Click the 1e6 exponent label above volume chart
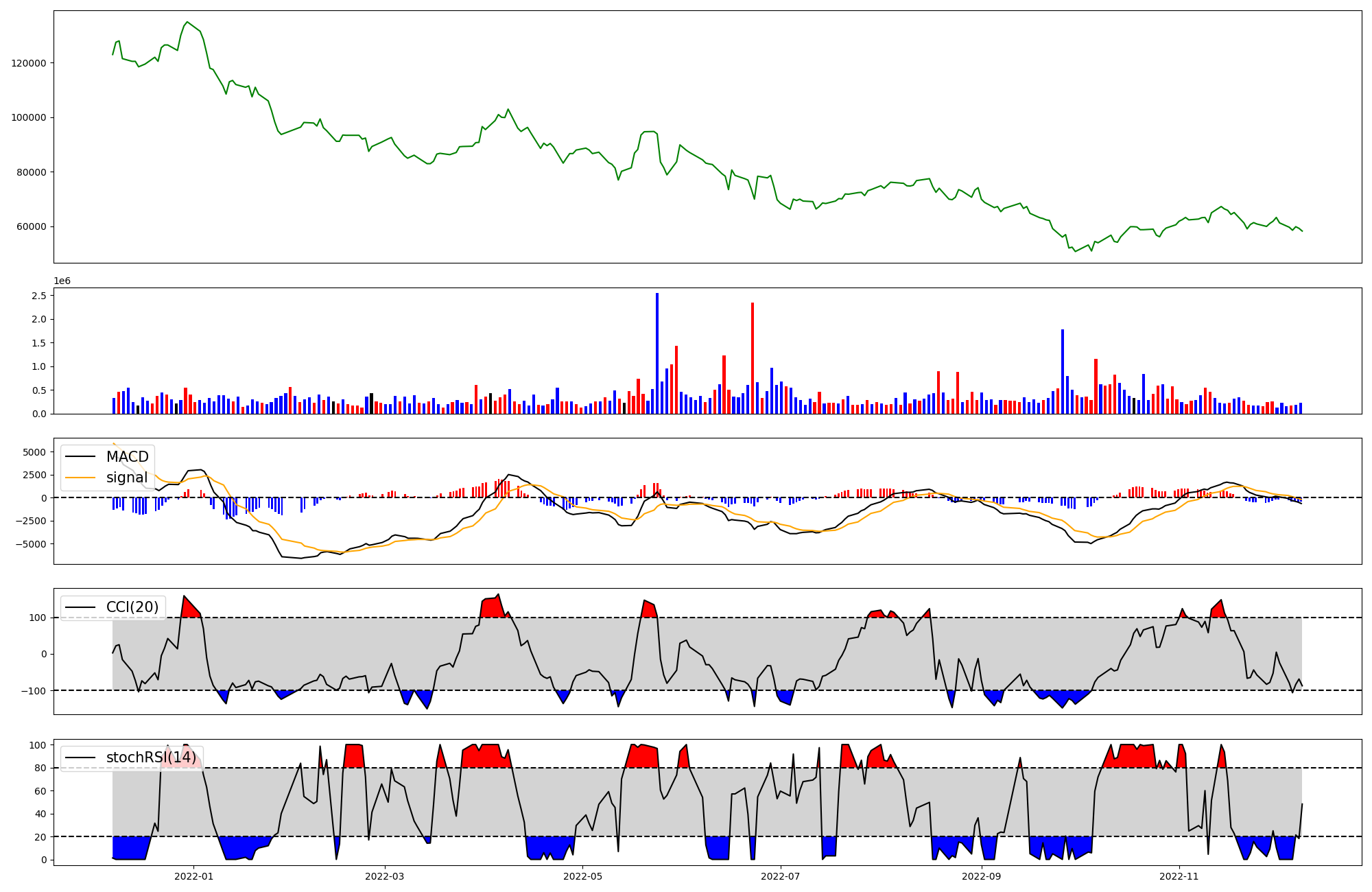 pos(62,281)
